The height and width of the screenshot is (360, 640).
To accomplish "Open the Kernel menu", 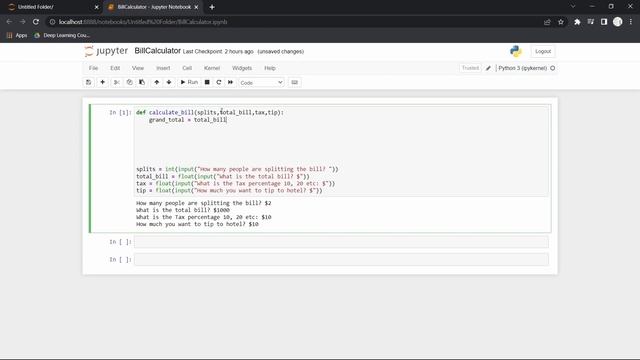I will [x=212, y=68].
